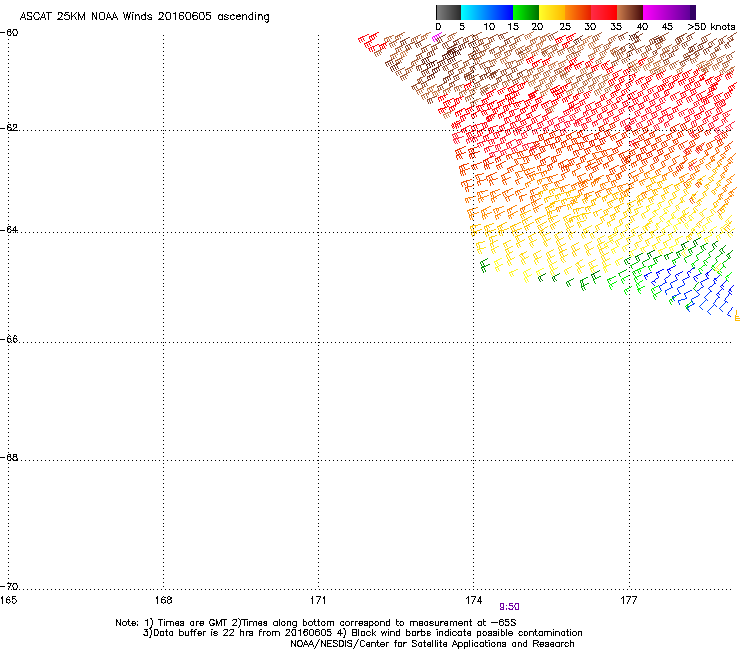The width and height of the screenshot is (740, 650).
Task: Click the magenta wind barb near the top of the swath
Action: [437, 37]
